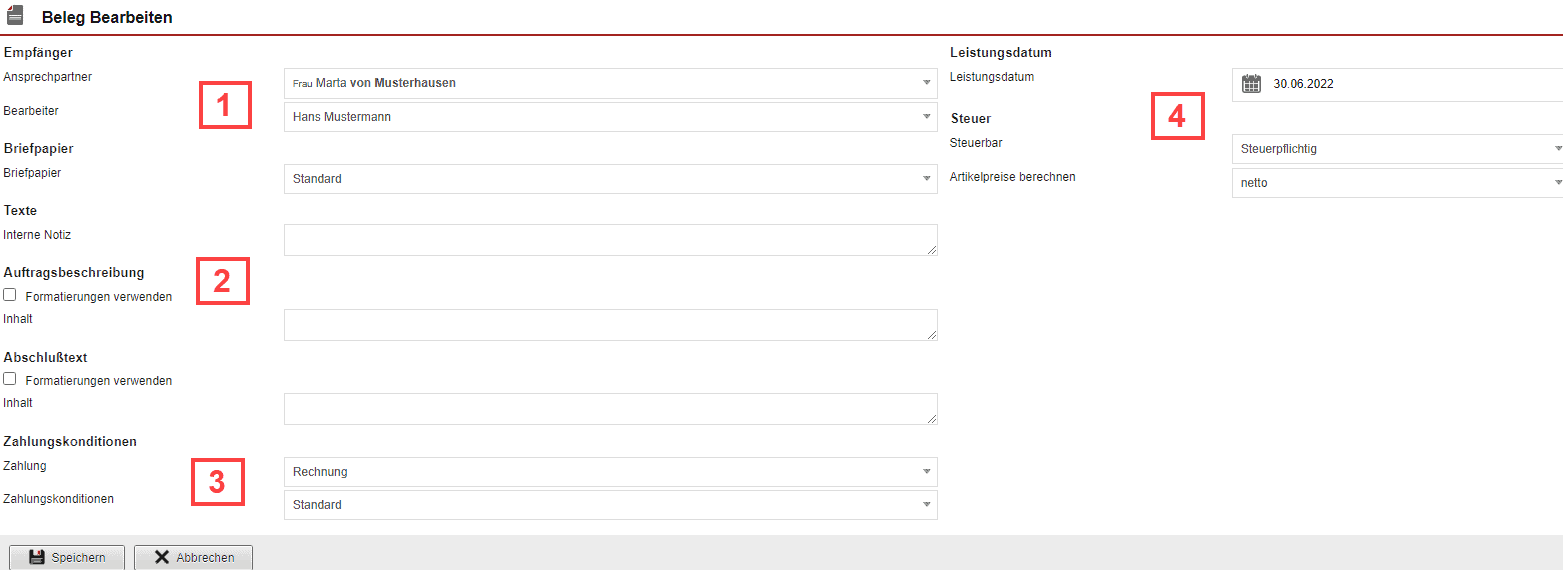Expand the Bearbeiter dropdown showing Hans Mustermann
1563x570 pixels.
pyautogui.click(x=610, y=117)
